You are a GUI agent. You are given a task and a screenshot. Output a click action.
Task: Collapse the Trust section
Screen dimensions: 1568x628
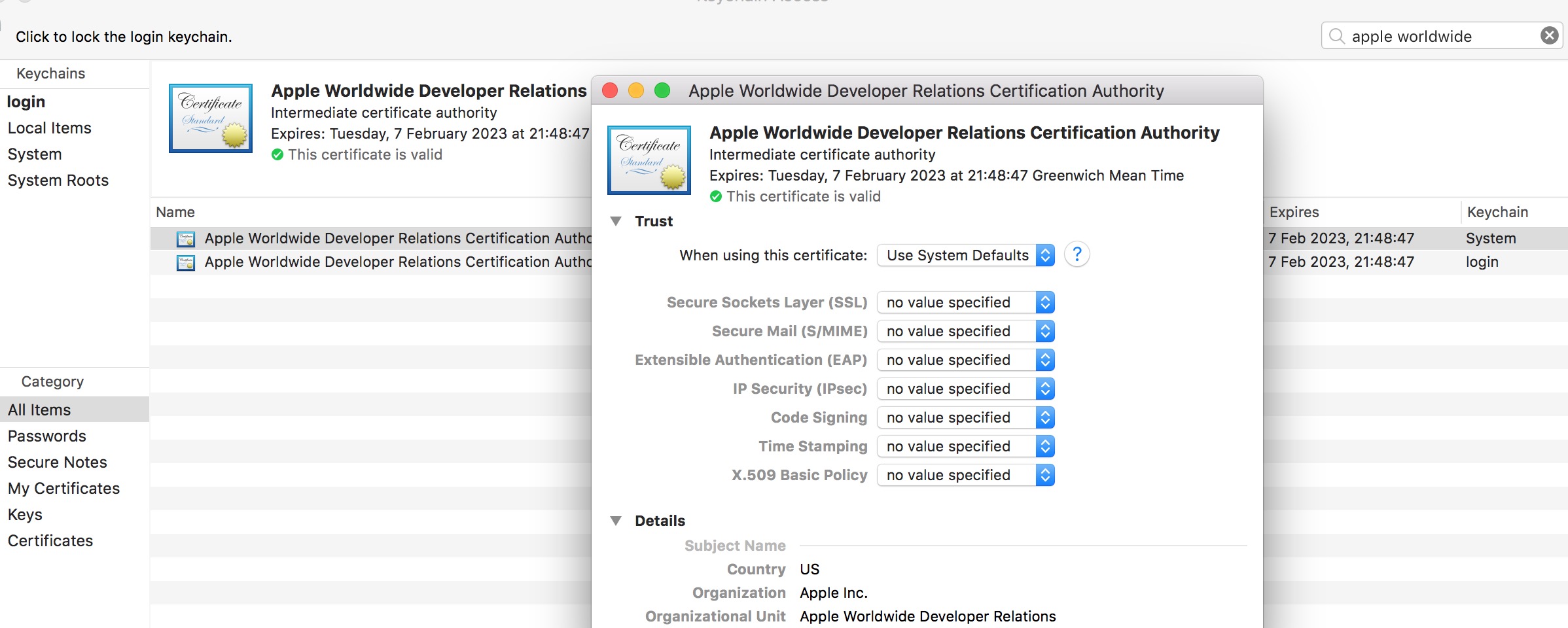(x=616, y=221)
